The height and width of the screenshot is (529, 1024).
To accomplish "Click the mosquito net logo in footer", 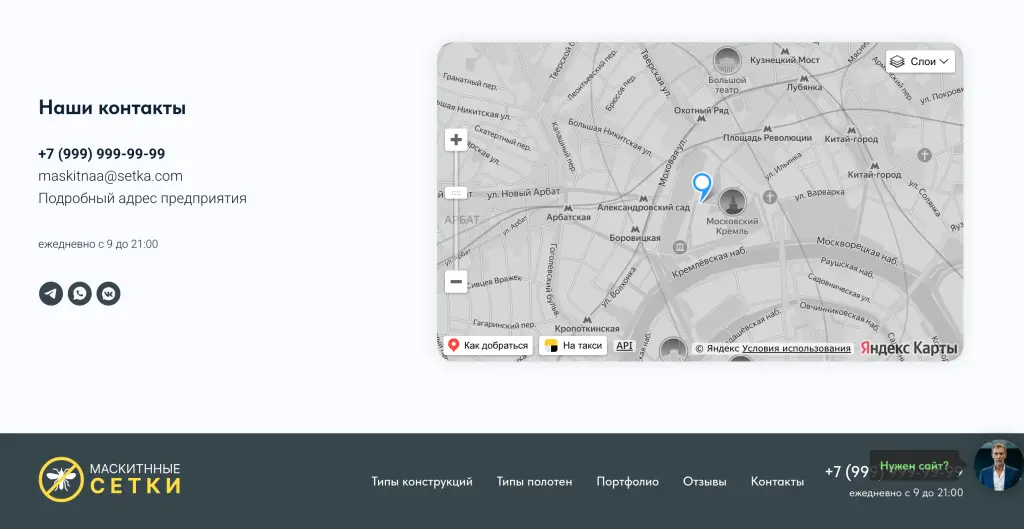I will tap(61, 479).
